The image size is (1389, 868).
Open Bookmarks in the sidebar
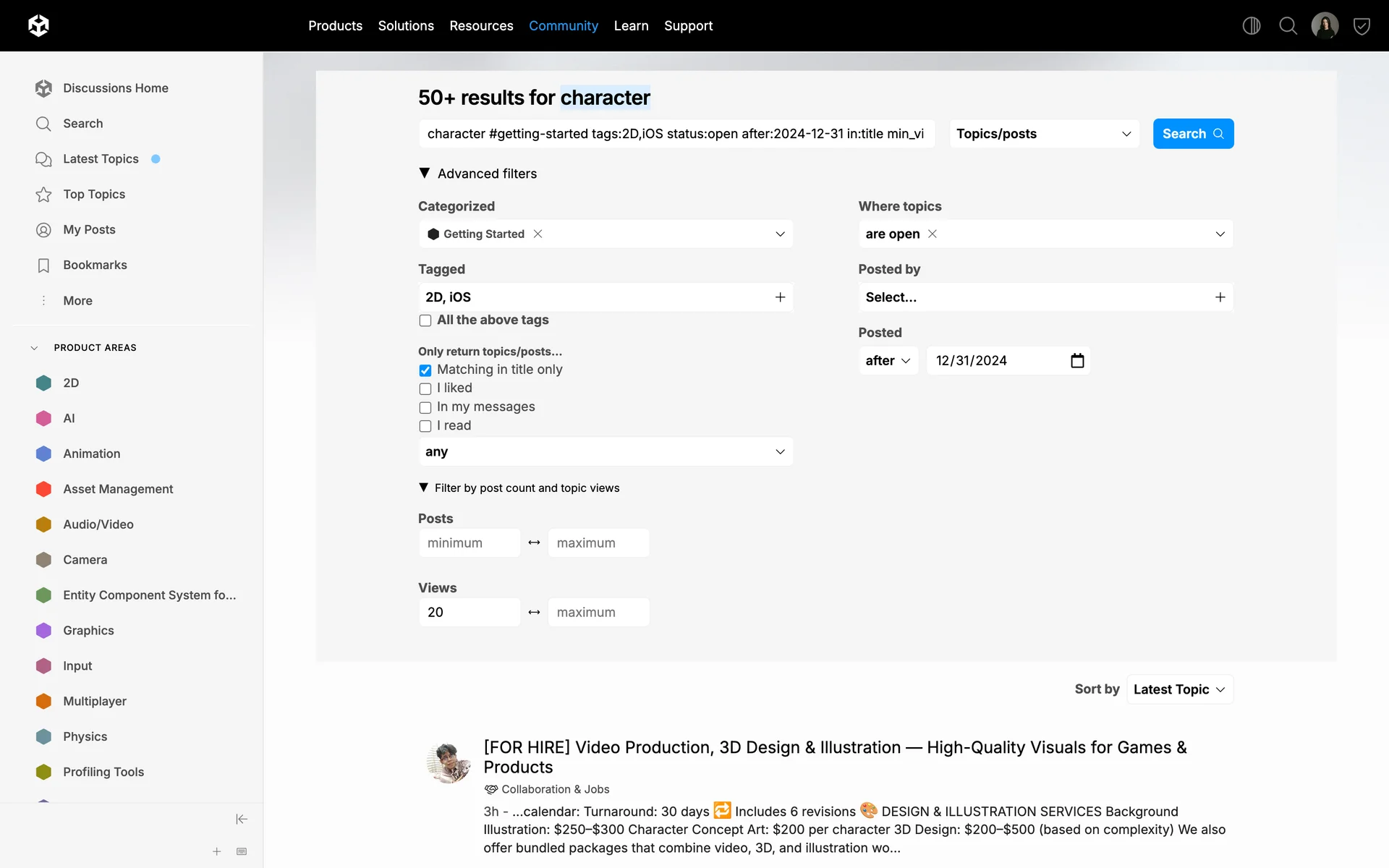pyautogui.click(x=95, y=265)
